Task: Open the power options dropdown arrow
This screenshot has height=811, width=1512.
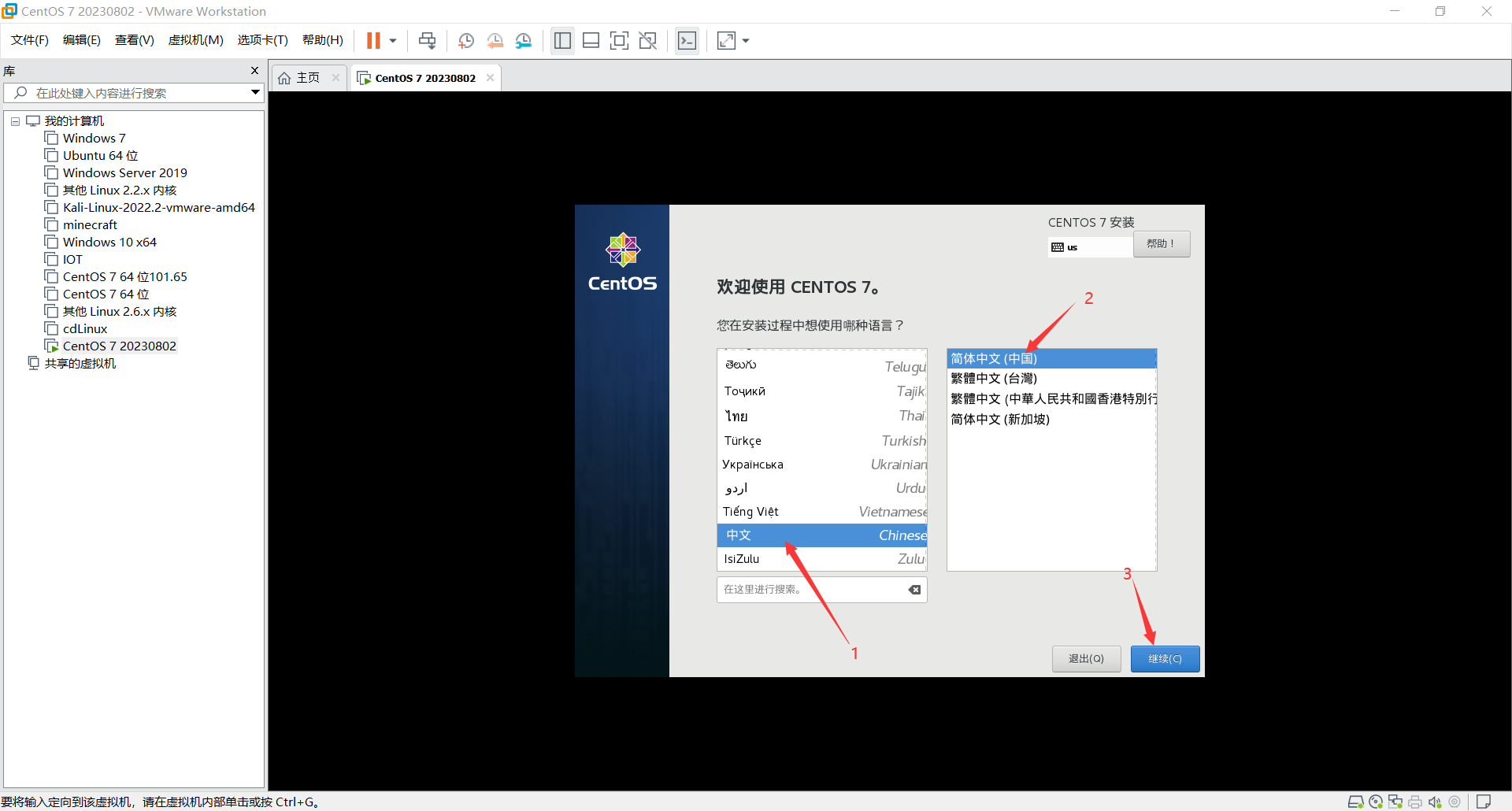Action: pos(393,41)
